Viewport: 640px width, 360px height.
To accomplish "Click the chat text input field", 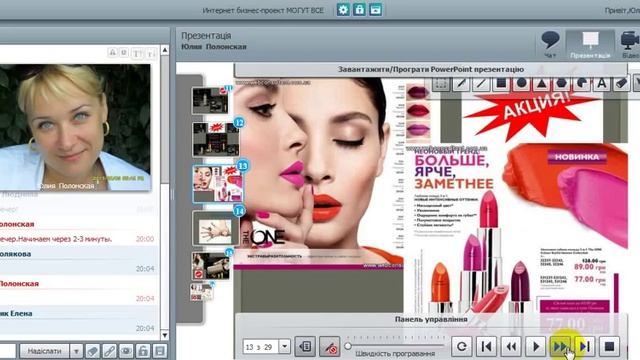I will pos(8,351).
